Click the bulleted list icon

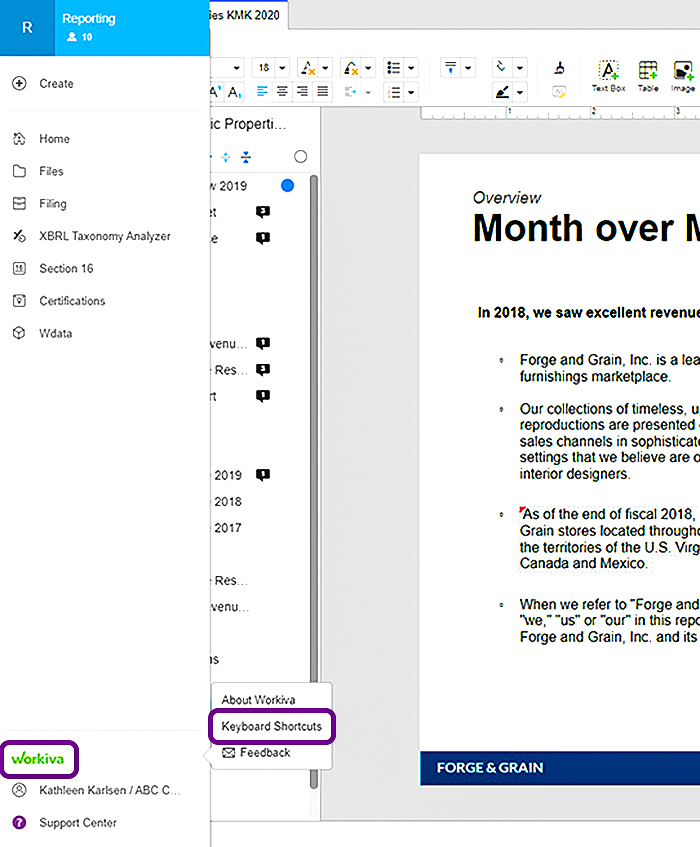coord(393,68)
